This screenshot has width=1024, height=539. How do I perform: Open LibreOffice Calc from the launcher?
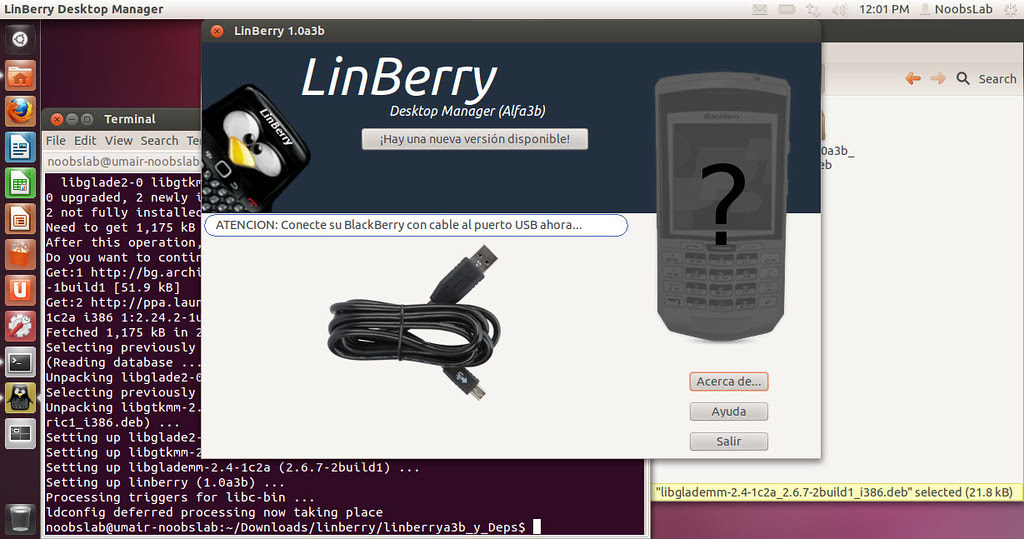click(20, 184)
